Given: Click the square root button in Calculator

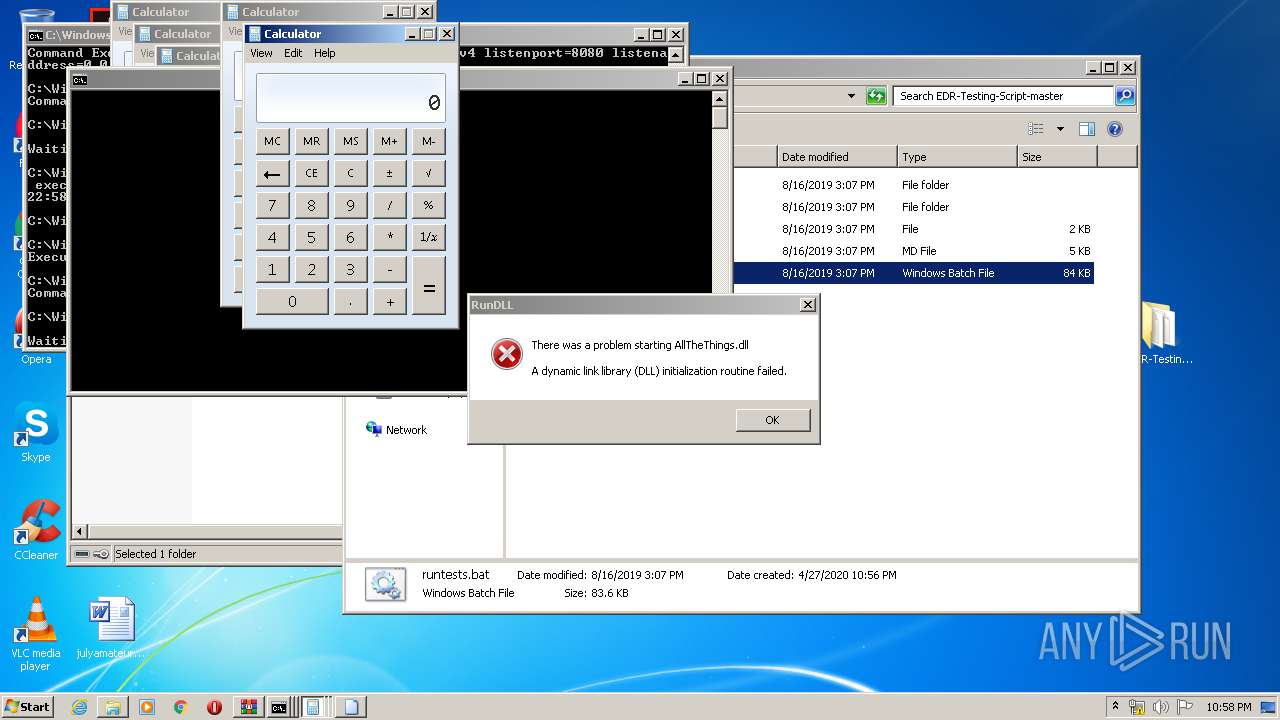Looking at the screenshot, I should pyautogui.click(x=429, y=173).
